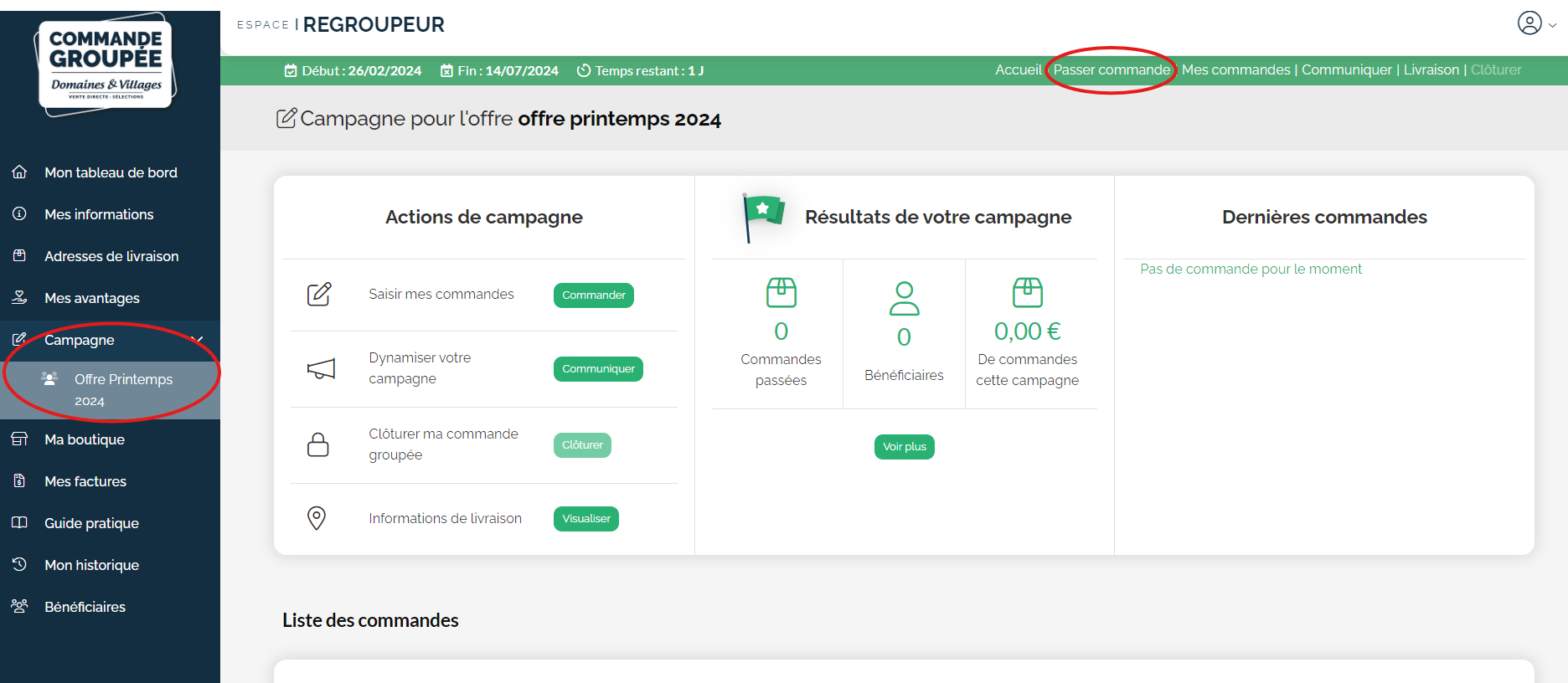
Task: Open the user account dropdown
Action: [x=1536, y=24]
